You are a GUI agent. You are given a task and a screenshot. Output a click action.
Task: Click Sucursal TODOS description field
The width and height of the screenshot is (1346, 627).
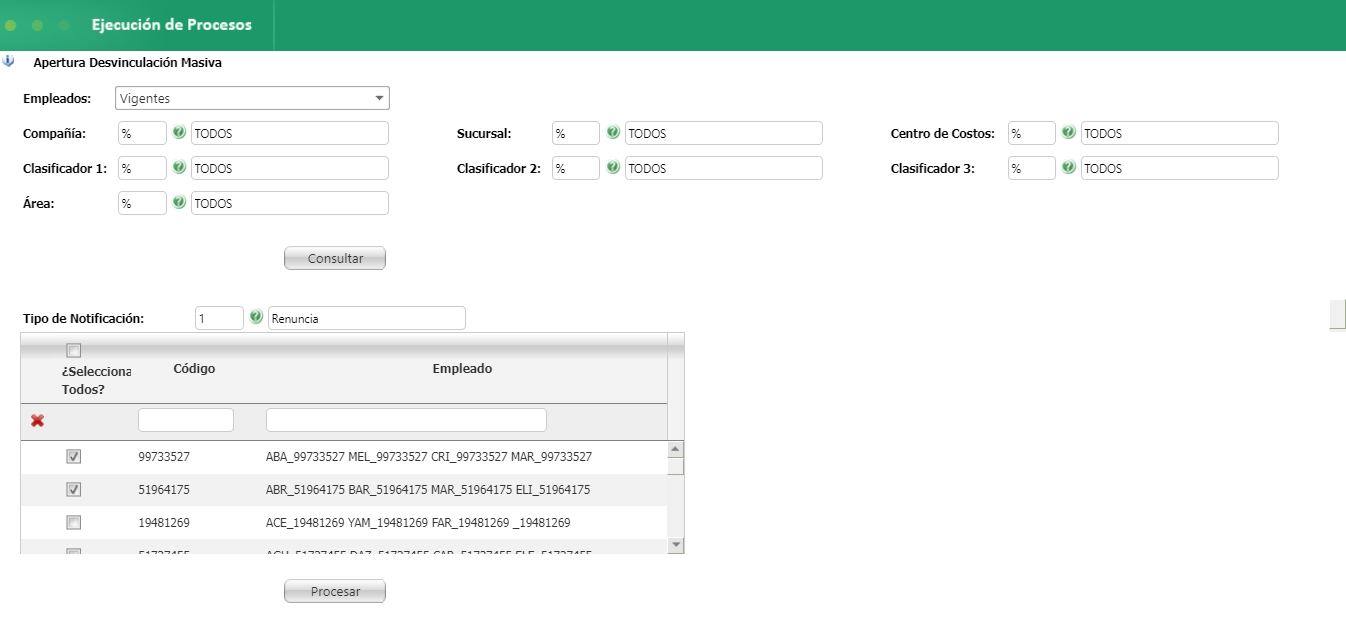coord(724,133)
